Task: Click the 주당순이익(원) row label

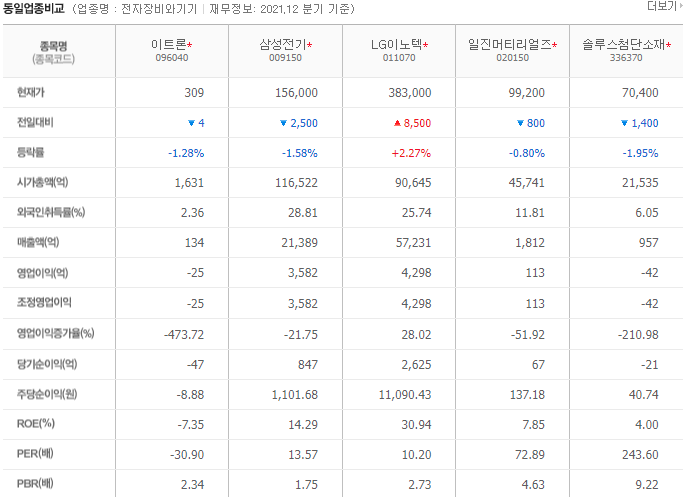Action: [47, 394]
